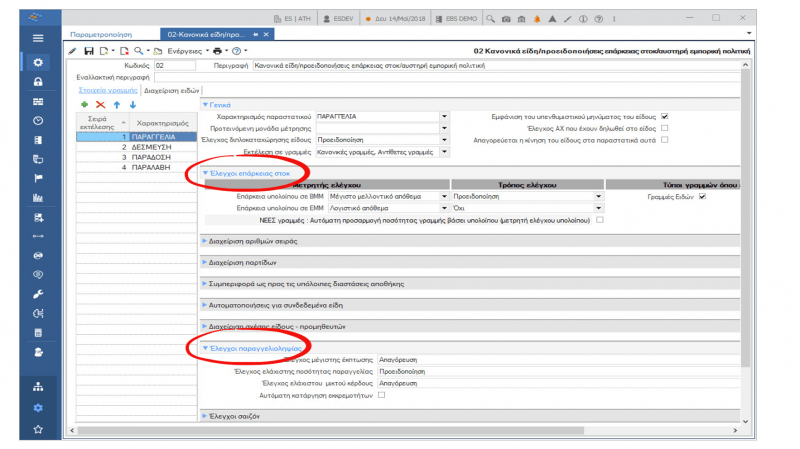Click the black triangle icon in the title bar
The width and height of the screenshot is (800, 449).
point(552,19)
